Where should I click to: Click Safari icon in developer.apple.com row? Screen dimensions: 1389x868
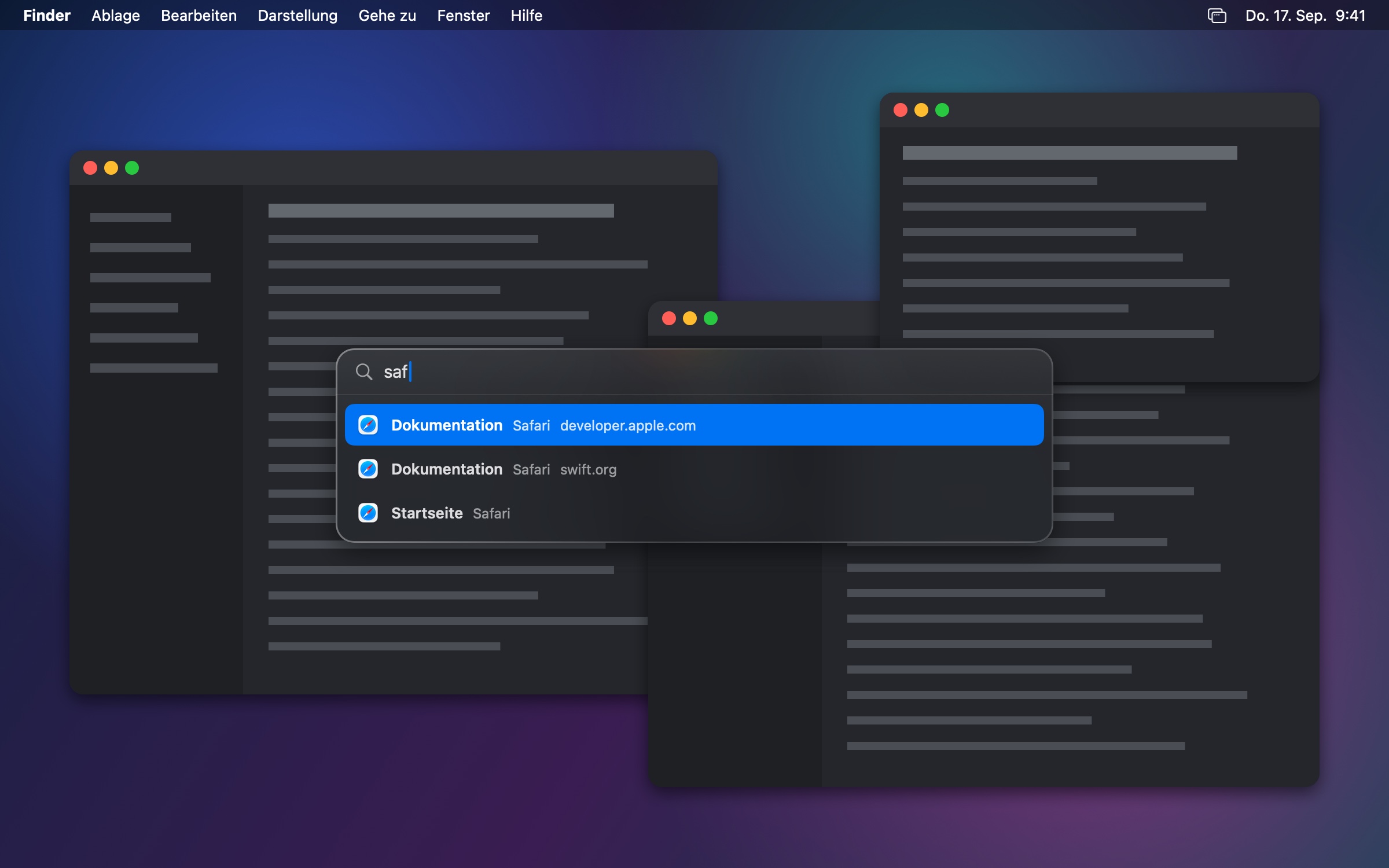(x=368, y=425)
